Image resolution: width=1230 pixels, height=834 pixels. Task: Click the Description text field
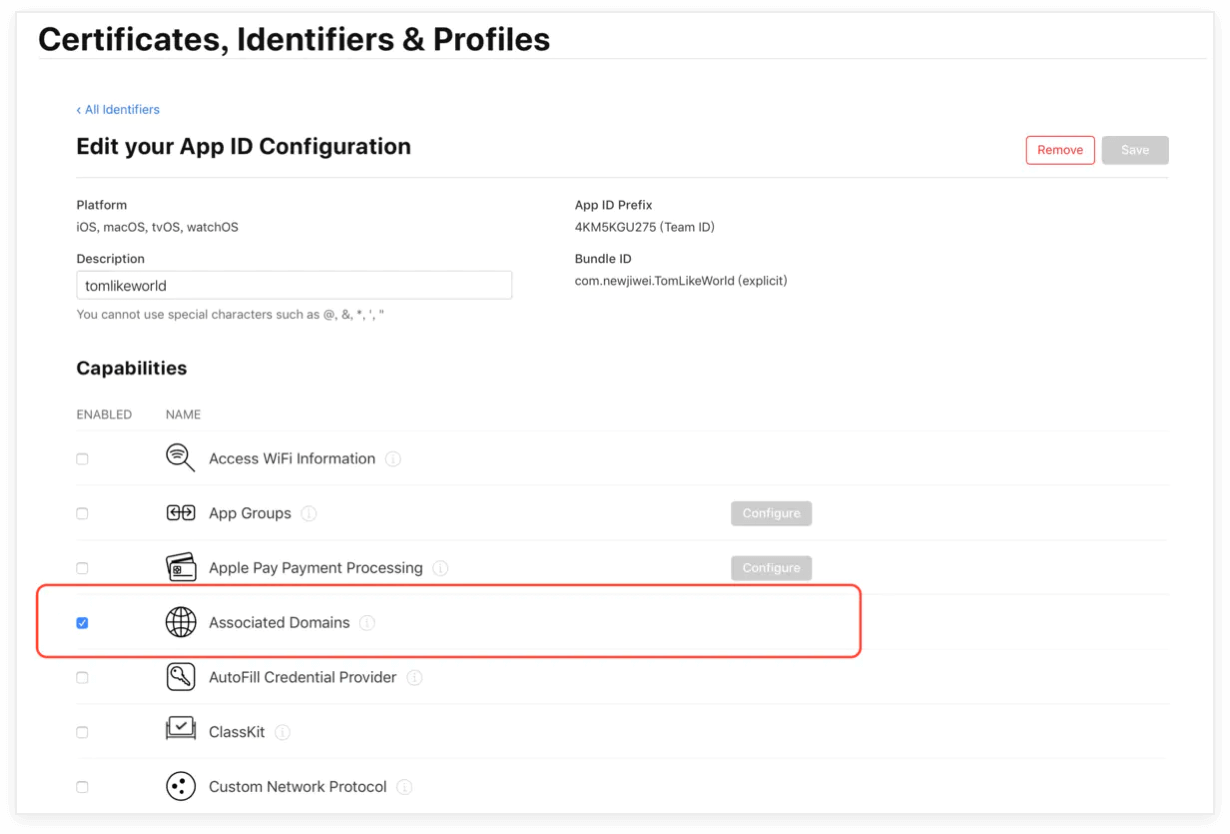click(x=294, y=285)
